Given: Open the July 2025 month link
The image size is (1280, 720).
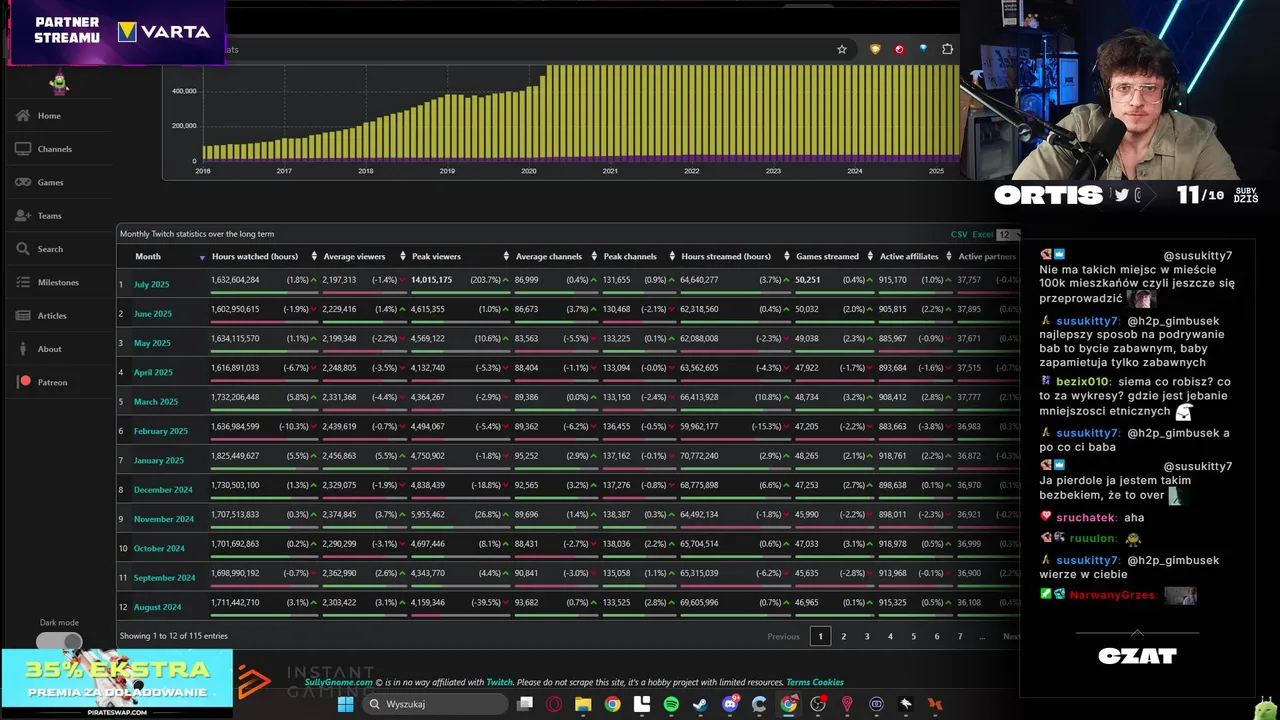Looking at the screenshot, I should [x=152, y=285].
